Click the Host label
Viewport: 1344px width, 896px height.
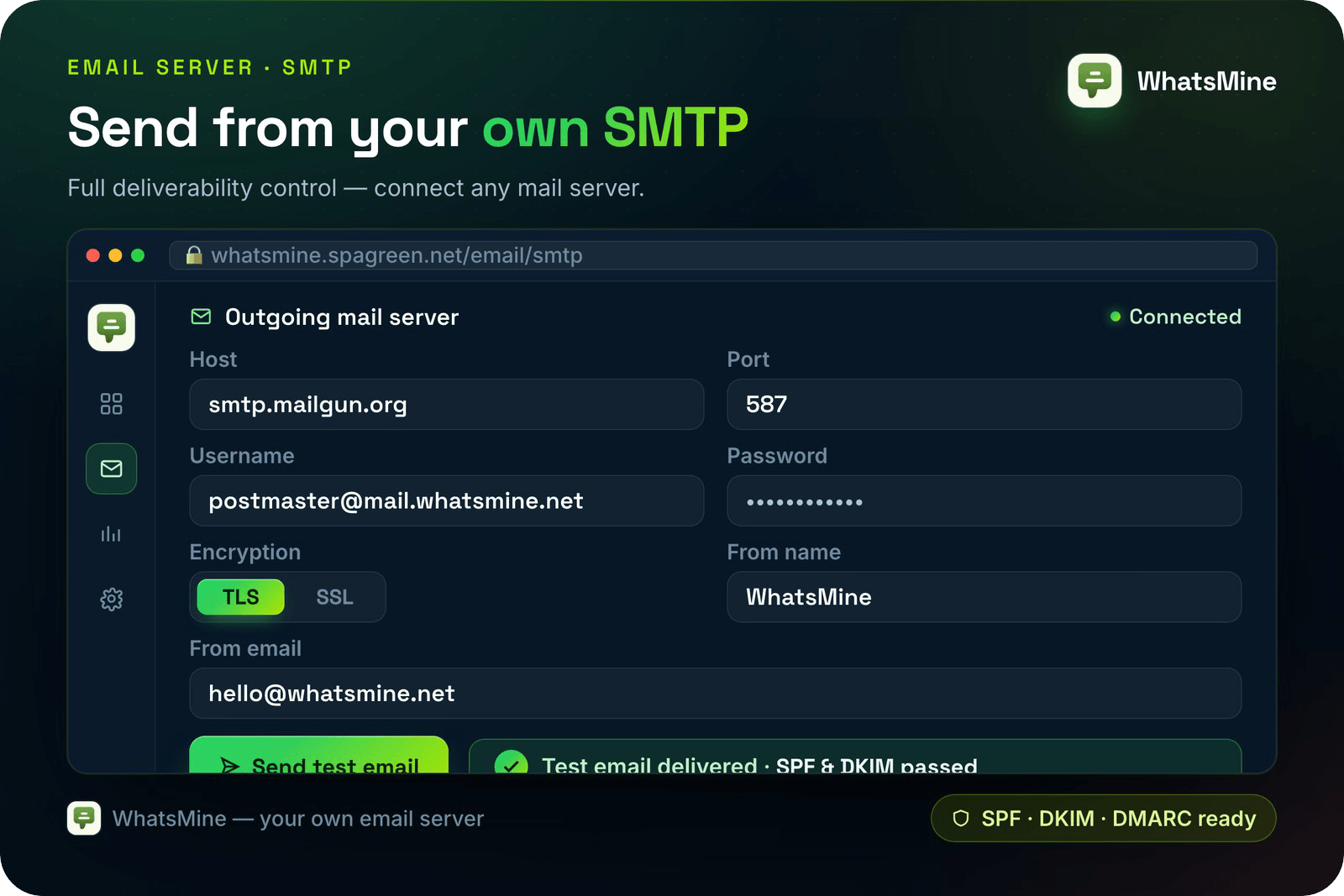[x=213, y=359]
